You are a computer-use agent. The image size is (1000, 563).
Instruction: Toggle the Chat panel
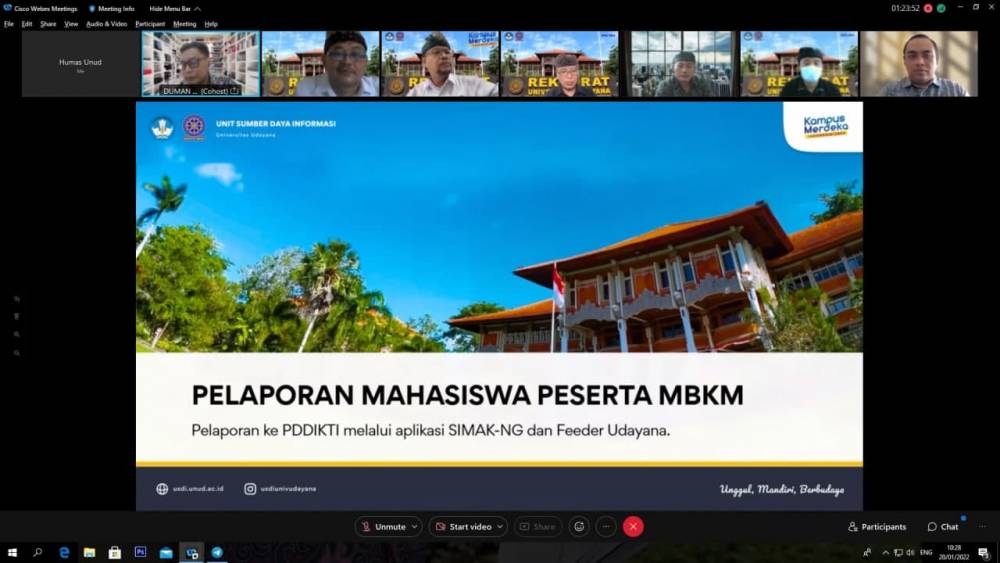(x=942, y=526)
